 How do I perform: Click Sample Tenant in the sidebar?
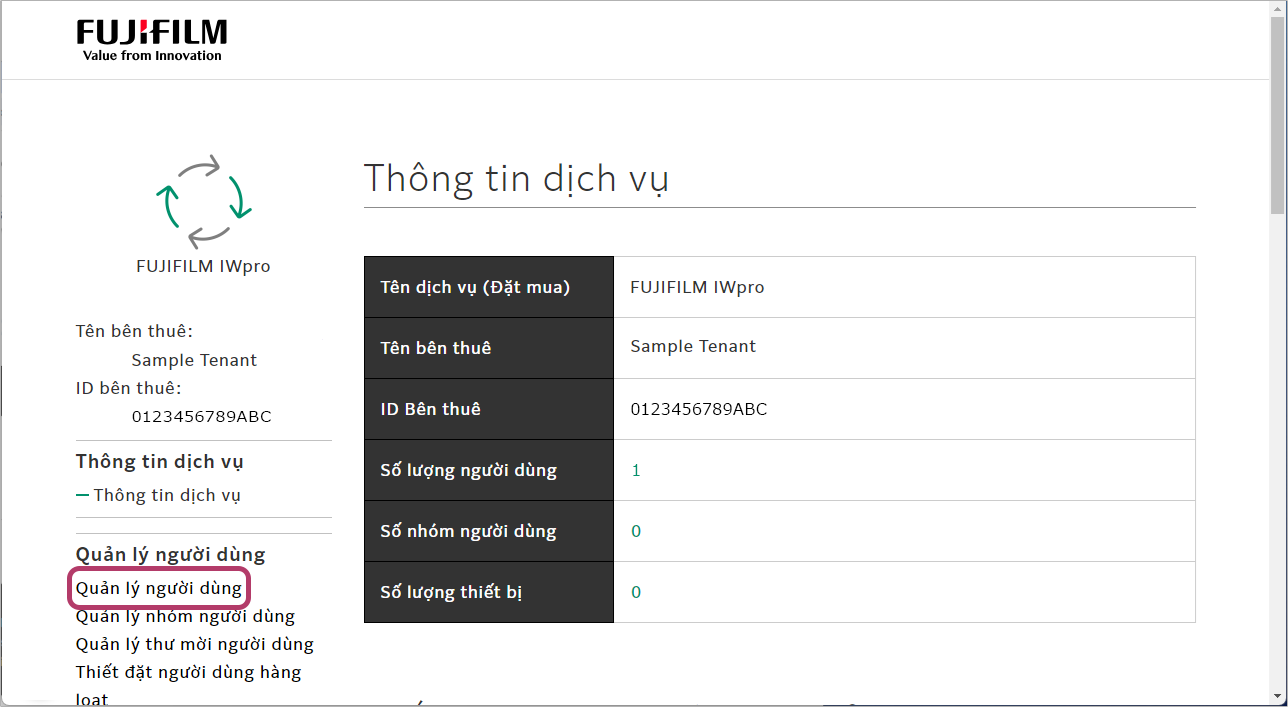[x=194, y=360]
